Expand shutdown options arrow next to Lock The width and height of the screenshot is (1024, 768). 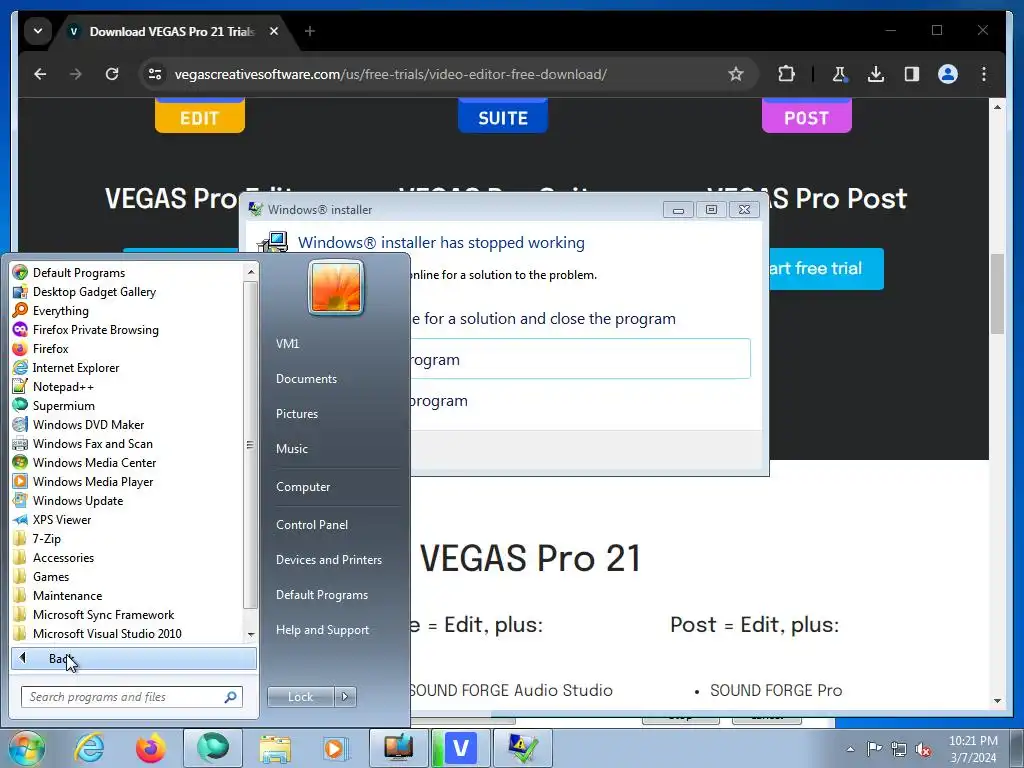(x=345, y=697)
